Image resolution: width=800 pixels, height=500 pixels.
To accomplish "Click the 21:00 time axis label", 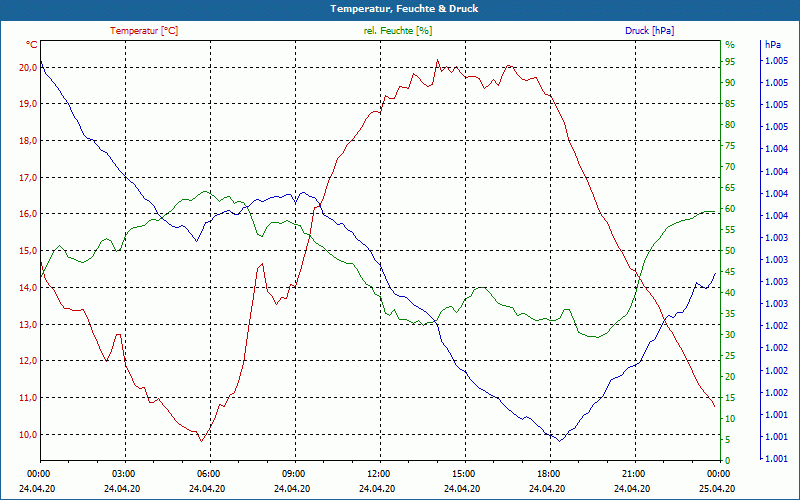I will pos(634,473).
